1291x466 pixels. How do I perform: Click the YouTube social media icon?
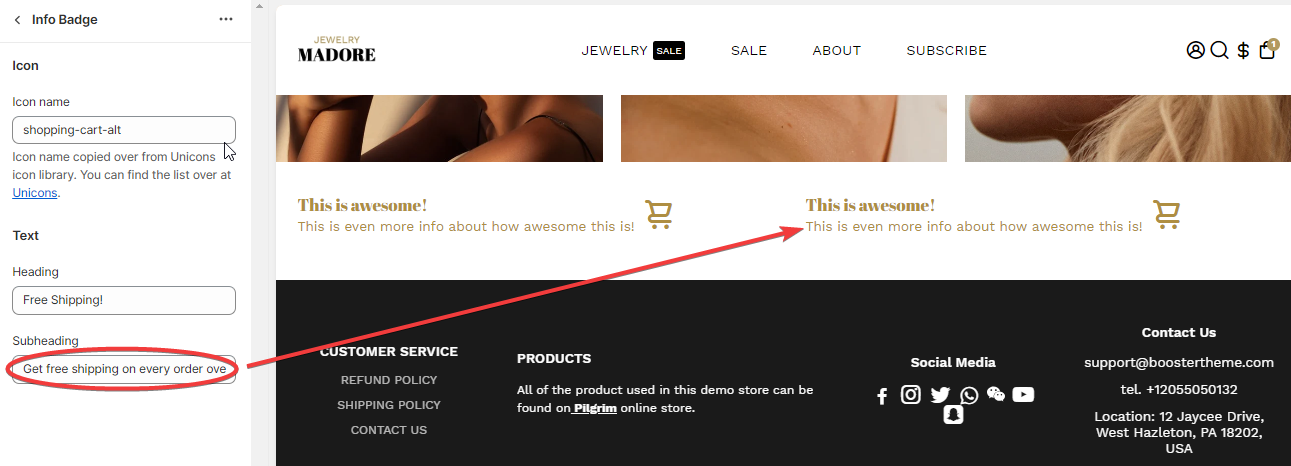click(x=1023, y=395)
